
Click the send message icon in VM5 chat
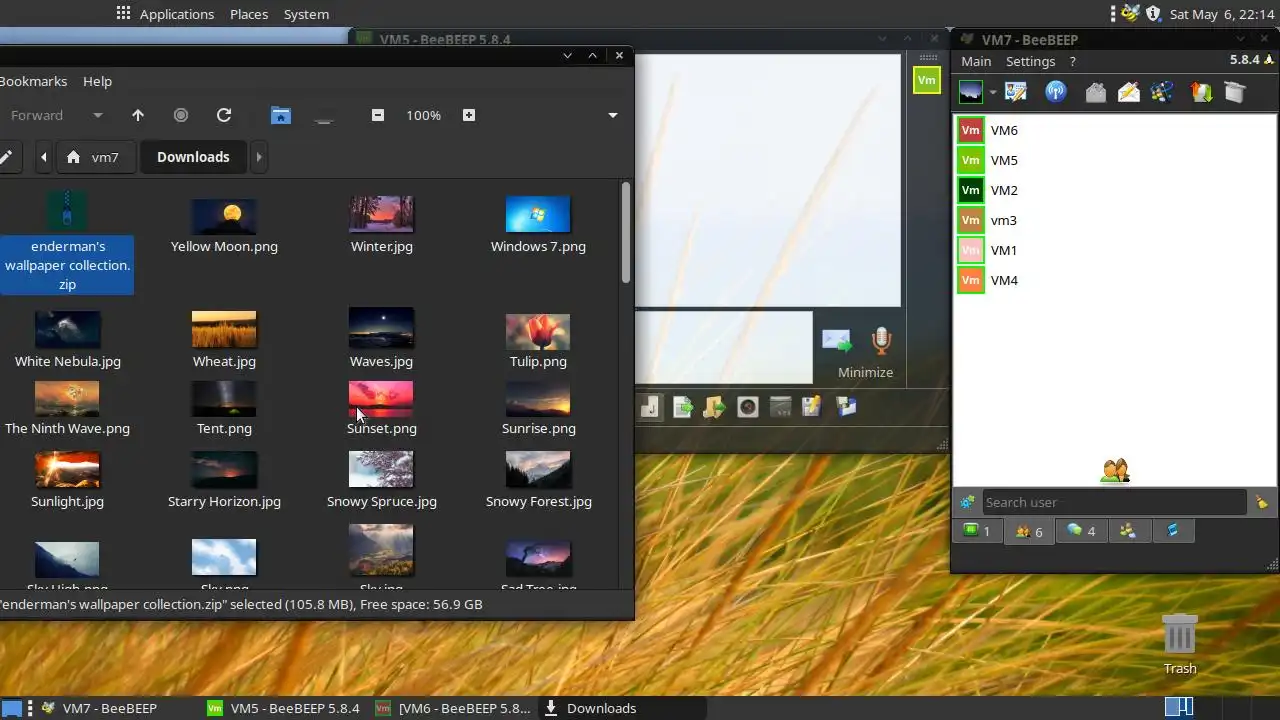[x=836, y=341]
